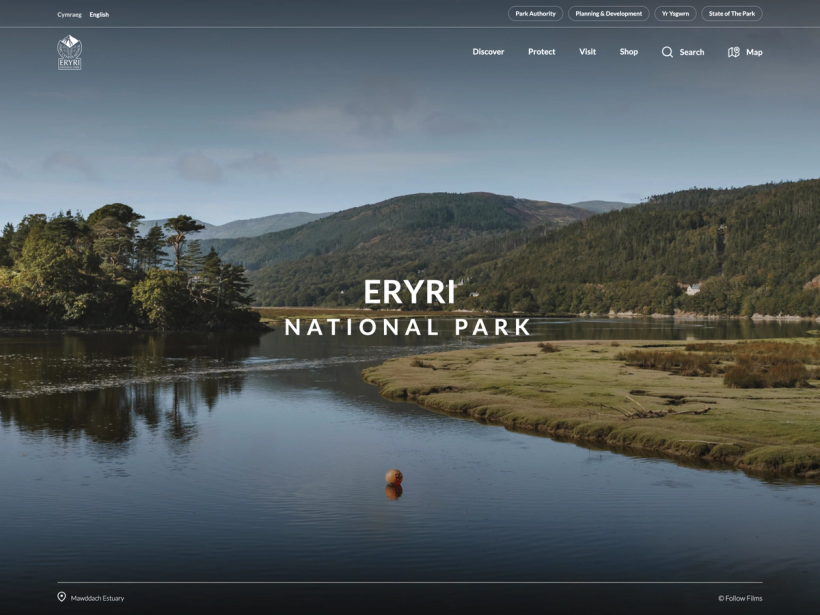Open State of The Park page
Image resolution: width=820 pixels, height=615 pixels.
click(732, 14)
